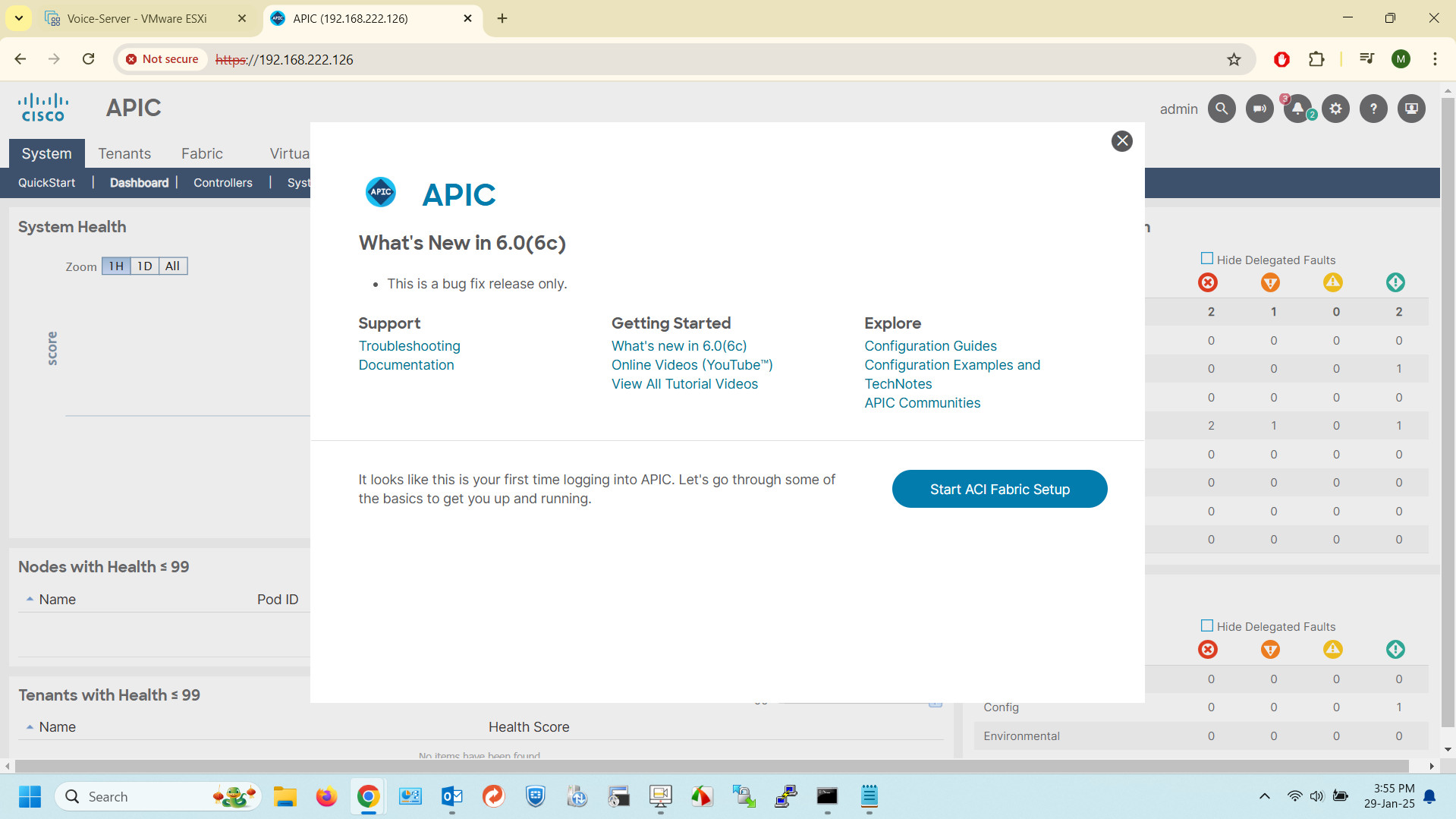This screenshot has width=1456, height=819.
Task: Click the Environmental row in faults table
Action: [x=1201, y=736]
